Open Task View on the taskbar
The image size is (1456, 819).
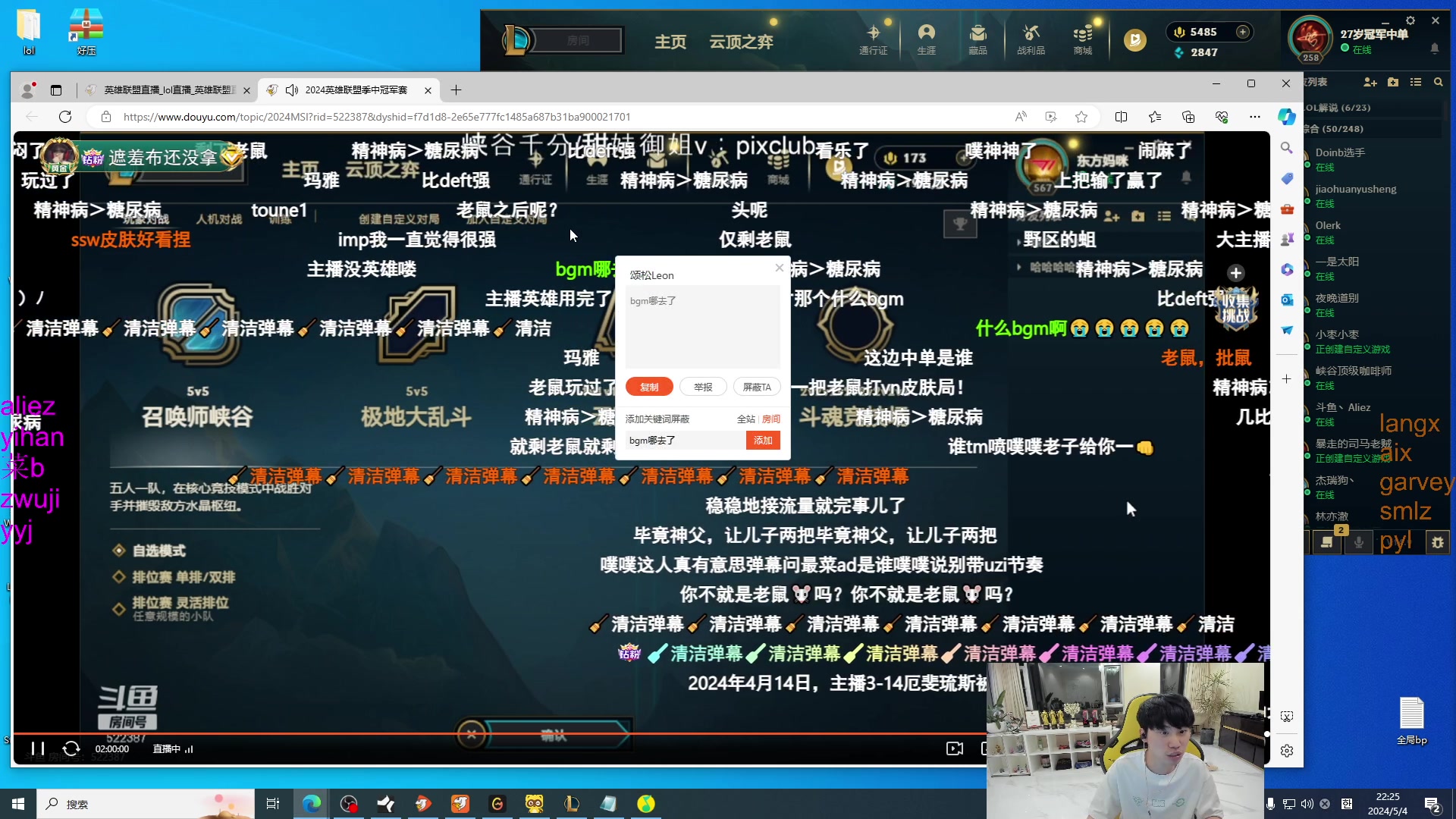tap(273, 804)
